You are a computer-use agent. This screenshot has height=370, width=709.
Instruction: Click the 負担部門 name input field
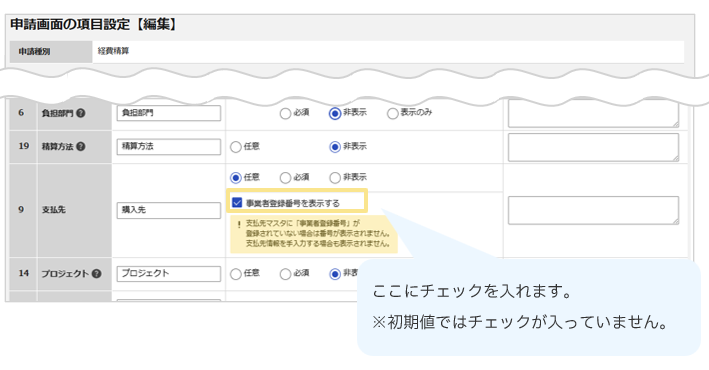click(169, 113)
